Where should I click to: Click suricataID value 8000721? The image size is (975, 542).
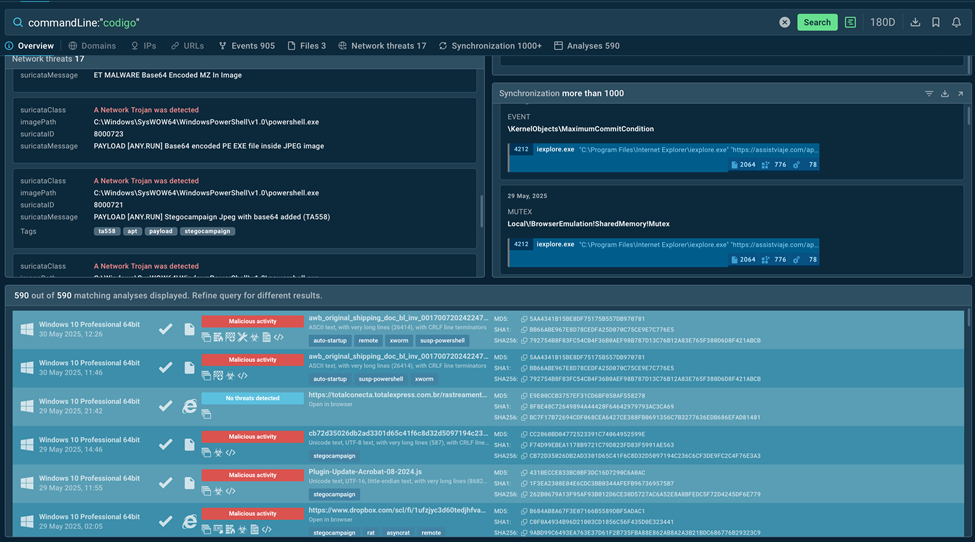108,205
